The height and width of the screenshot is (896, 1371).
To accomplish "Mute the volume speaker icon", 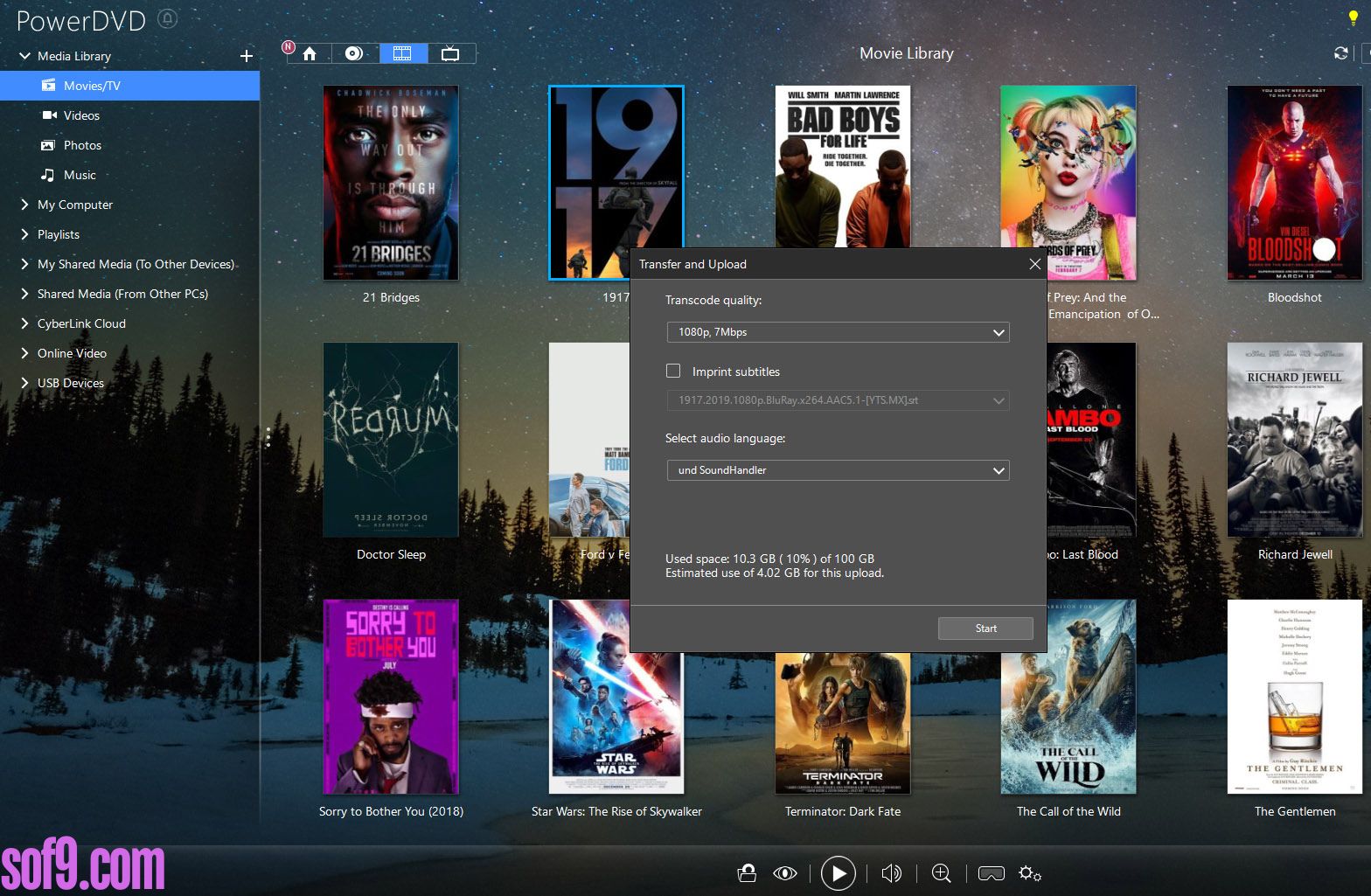I will [x=892, y=873].
